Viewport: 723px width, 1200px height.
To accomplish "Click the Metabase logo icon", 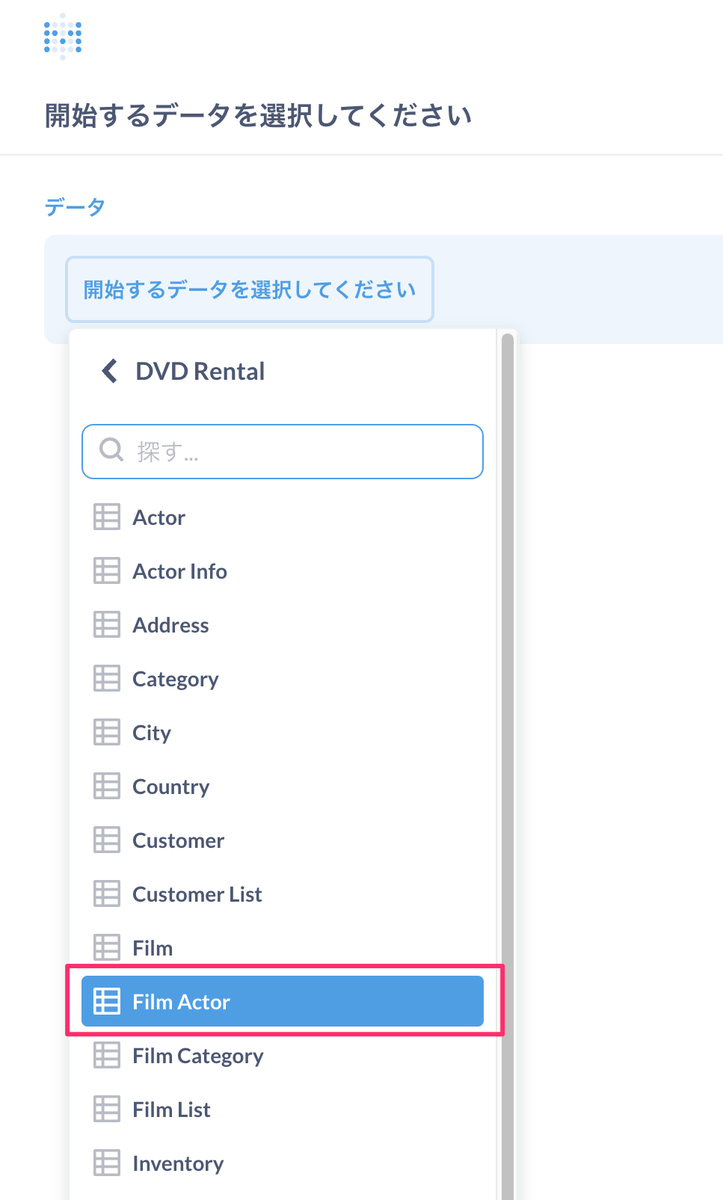I will [63, 37].
